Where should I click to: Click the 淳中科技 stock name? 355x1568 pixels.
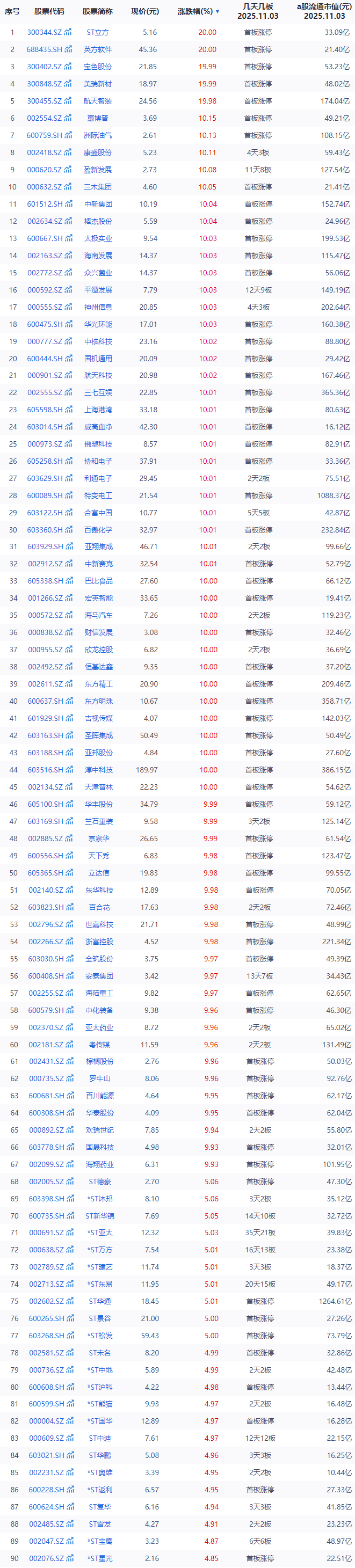tap(98, 769)
